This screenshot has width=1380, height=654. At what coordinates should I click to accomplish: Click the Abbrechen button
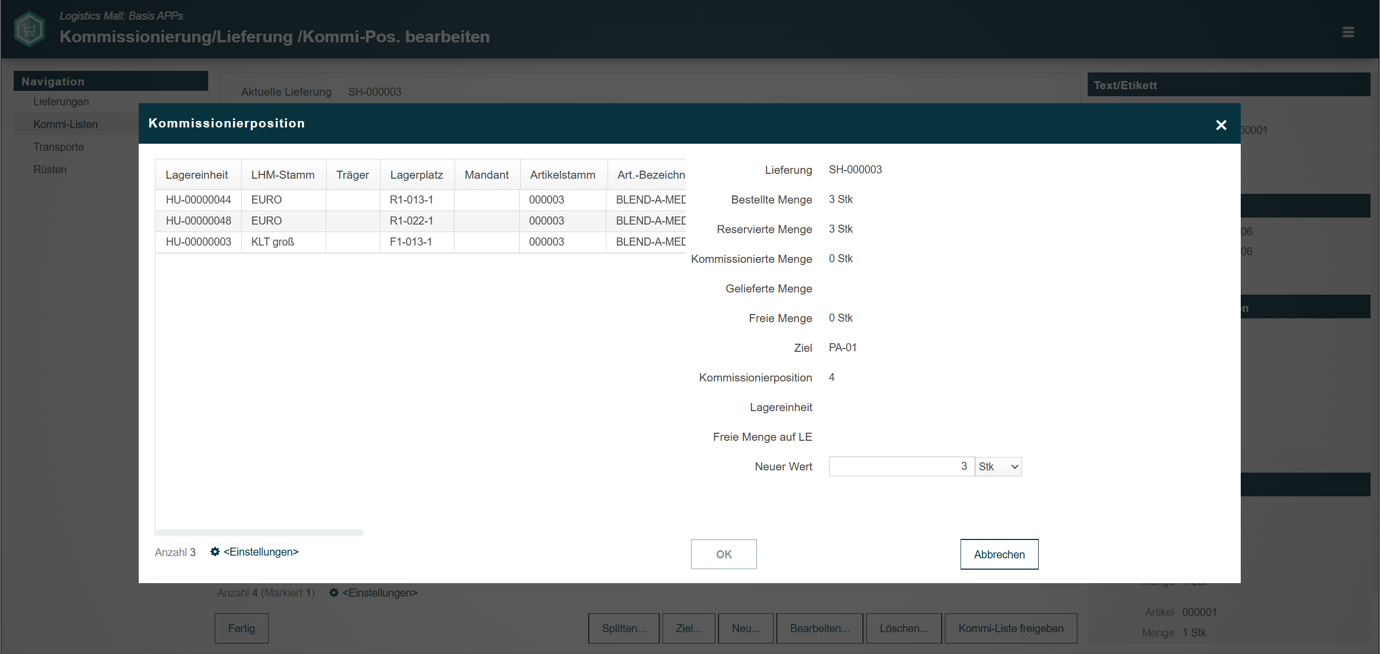point(999,554)
